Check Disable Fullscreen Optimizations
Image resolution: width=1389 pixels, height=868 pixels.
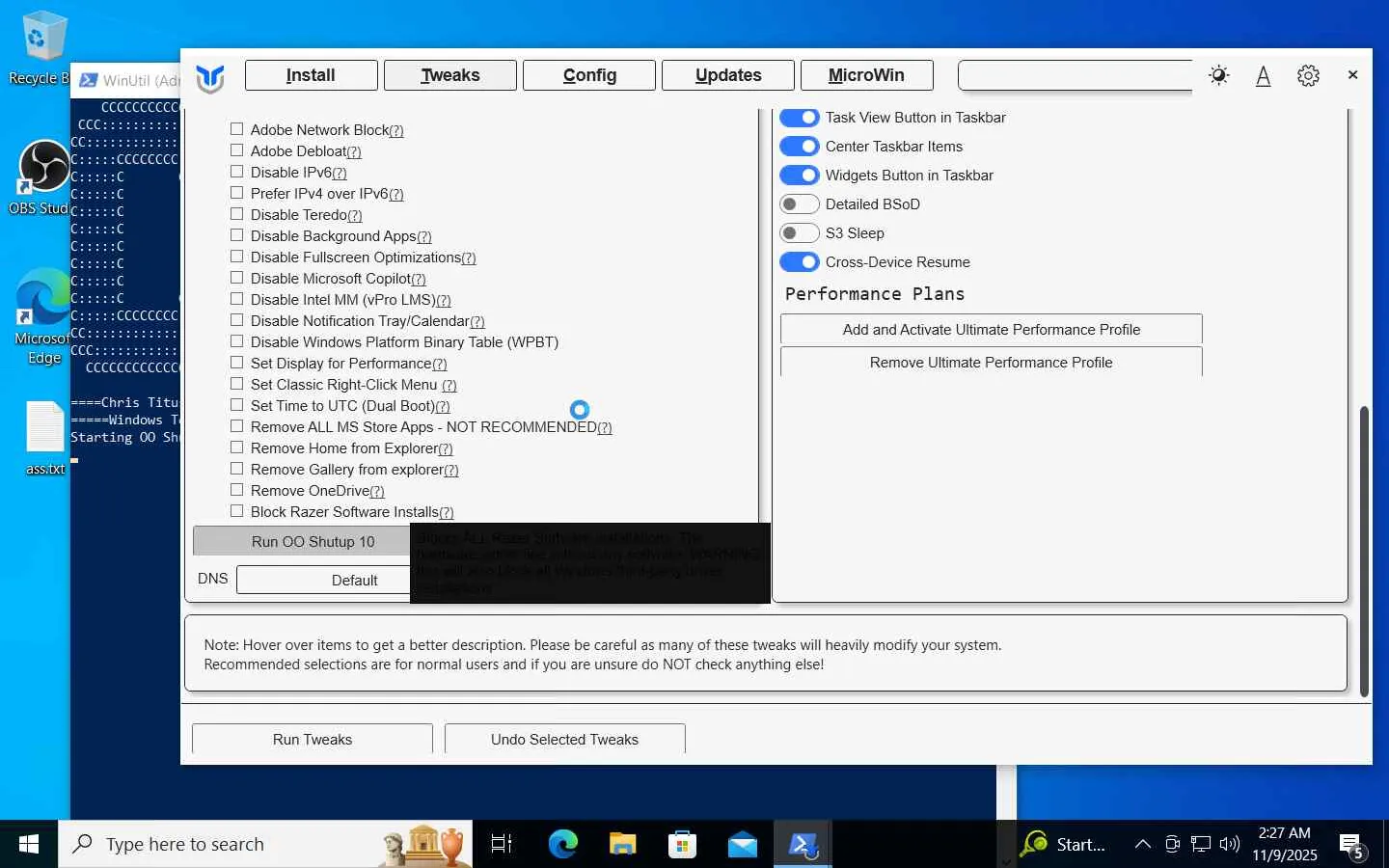click(x=236, y=256)
